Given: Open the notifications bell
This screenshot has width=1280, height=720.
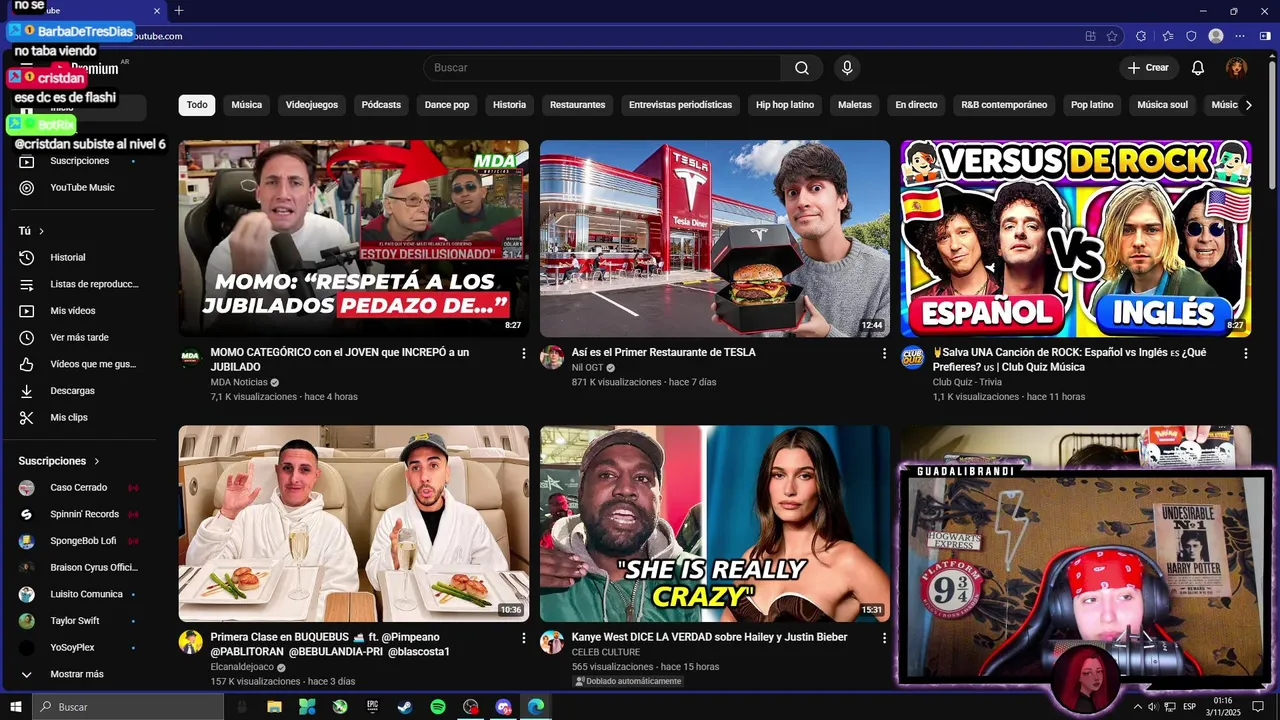Looking at the screenshot, I should (1198, 68).
